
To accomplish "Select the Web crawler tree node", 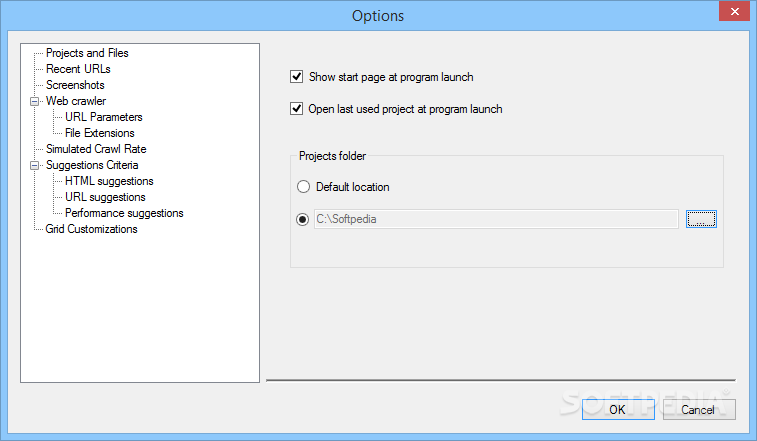I will [76, 101].
